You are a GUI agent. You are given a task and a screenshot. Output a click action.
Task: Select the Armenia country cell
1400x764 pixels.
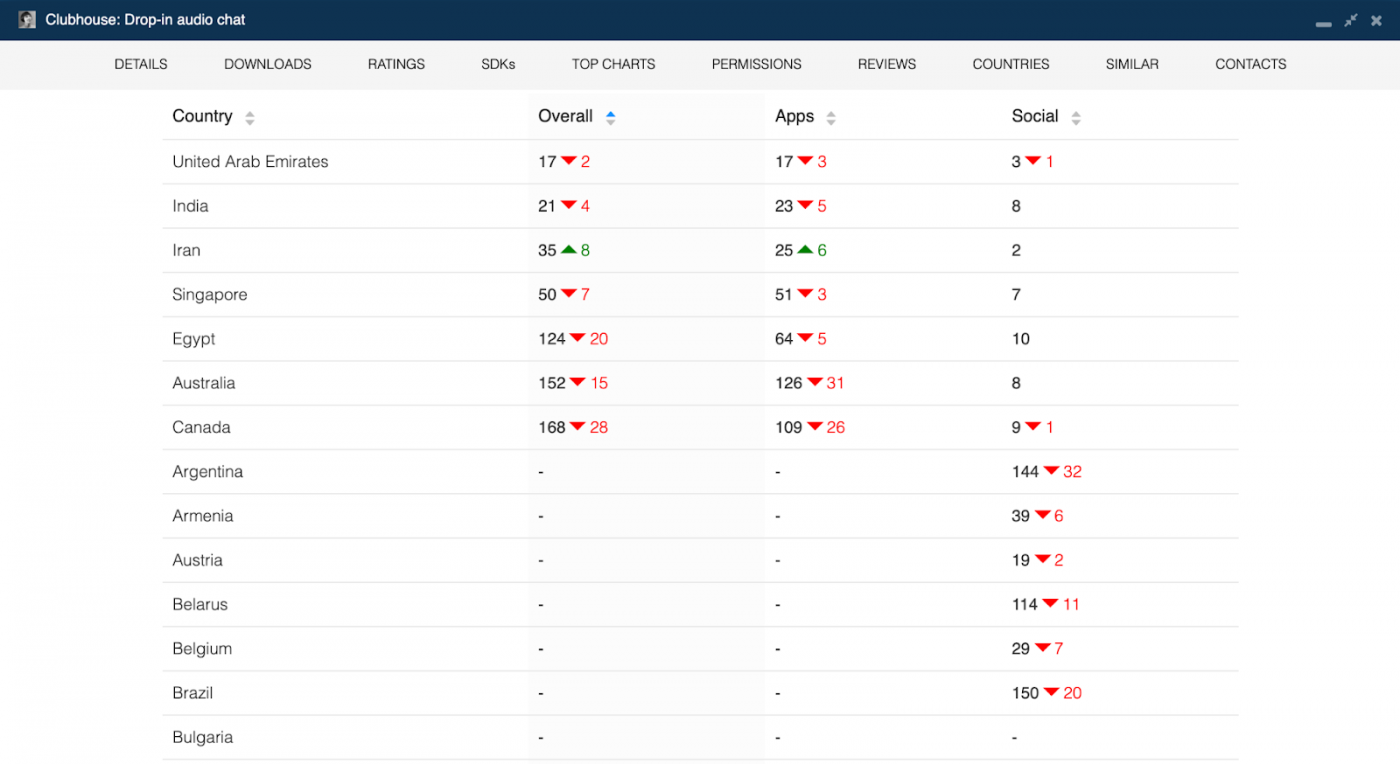click(203, 516)
